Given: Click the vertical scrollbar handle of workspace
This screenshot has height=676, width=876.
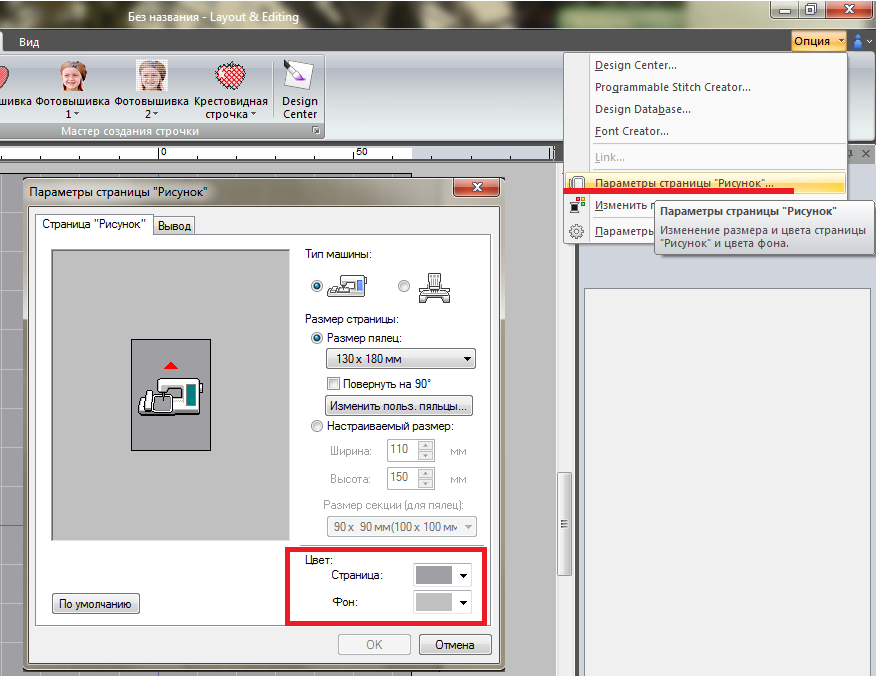Looking at the screenshot, I should click(x=564, y=523).
